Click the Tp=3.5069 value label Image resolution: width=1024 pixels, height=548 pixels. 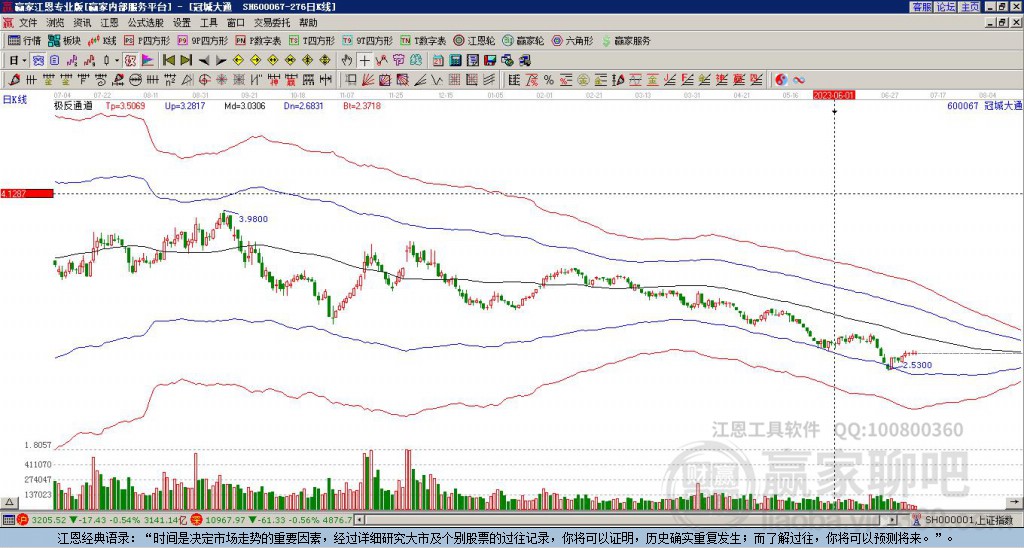[x=127, y=105]
